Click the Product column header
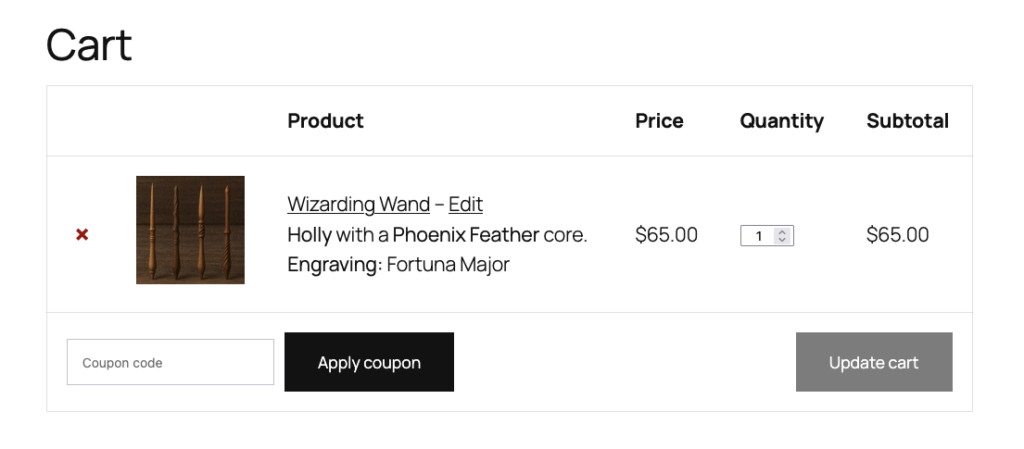Viewport: 1024px width, 449px height. pyautogui.click(x=325, y=121)
